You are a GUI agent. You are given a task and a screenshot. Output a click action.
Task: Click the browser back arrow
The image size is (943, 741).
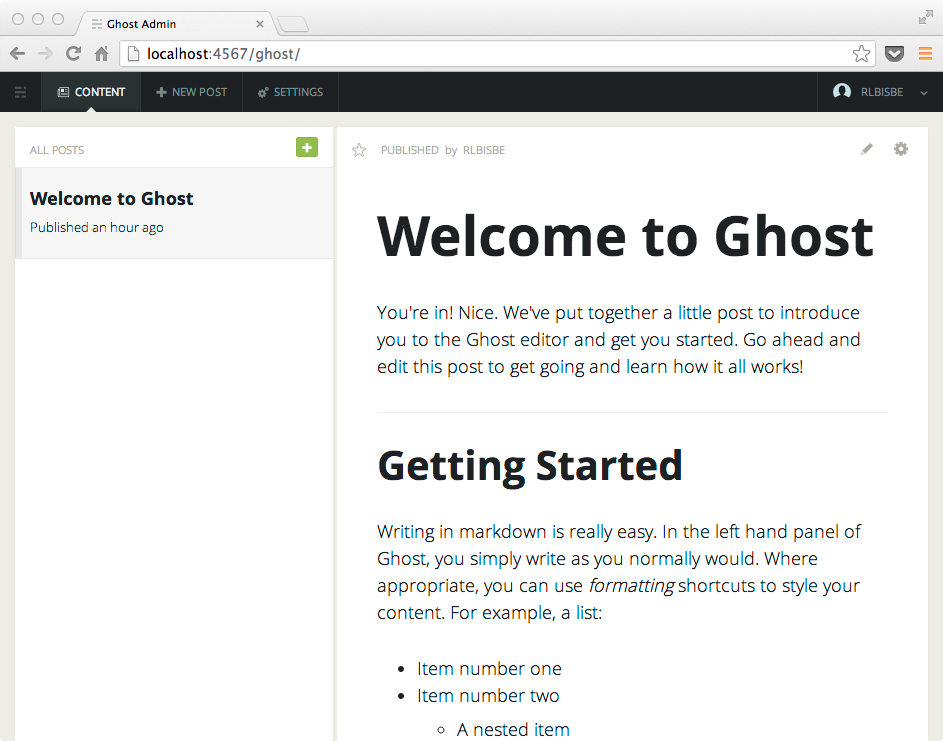click(17, 54)
